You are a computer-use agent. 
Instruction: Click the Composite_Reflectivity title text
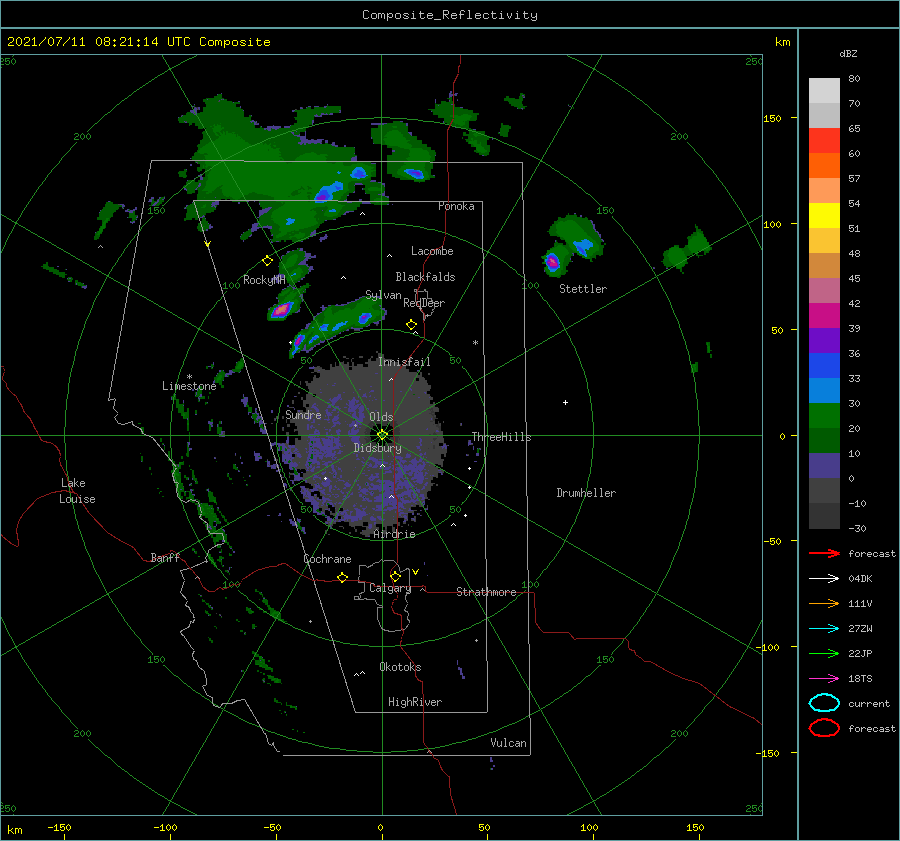tap(450, 15)
